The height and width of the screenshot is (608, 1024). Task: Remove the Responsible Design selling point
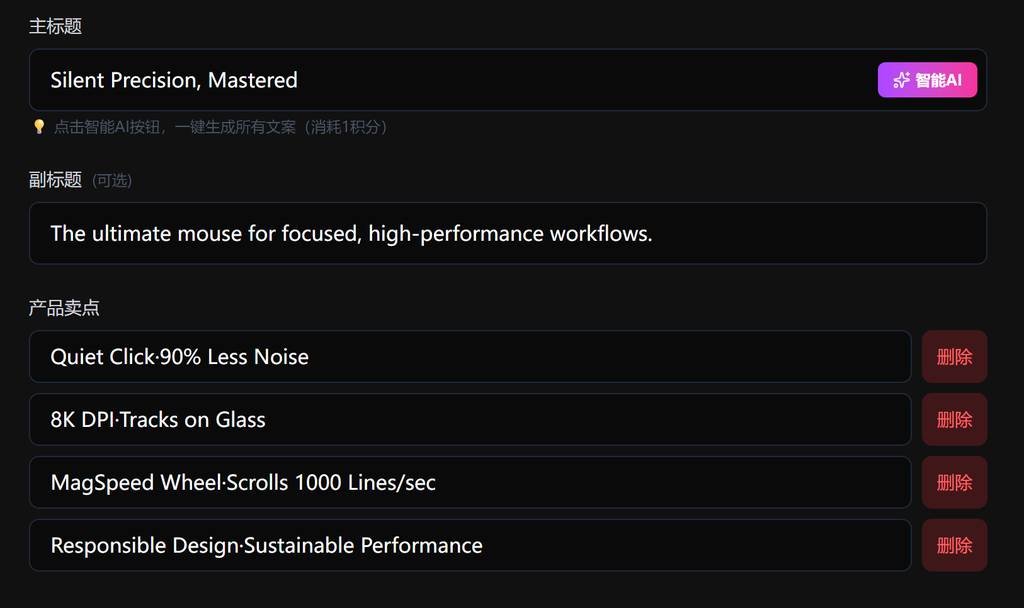point(954,546)
